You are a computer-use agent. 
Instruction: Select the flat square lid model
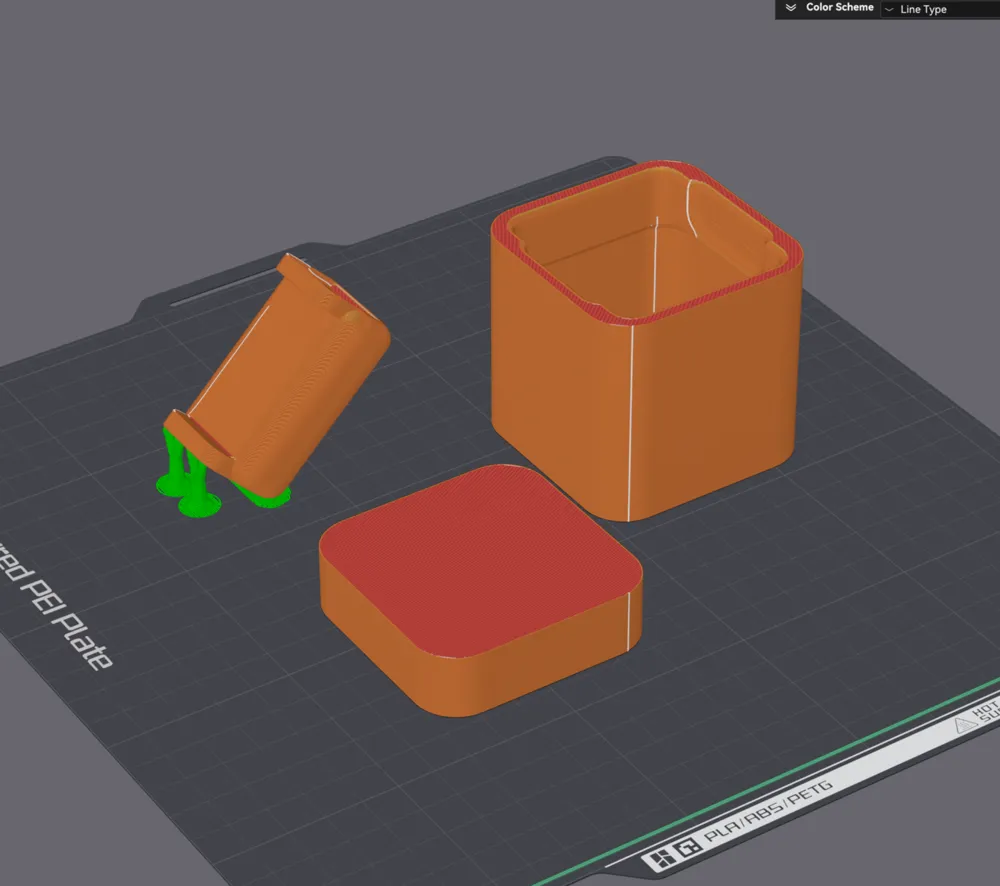click(481, 591)
